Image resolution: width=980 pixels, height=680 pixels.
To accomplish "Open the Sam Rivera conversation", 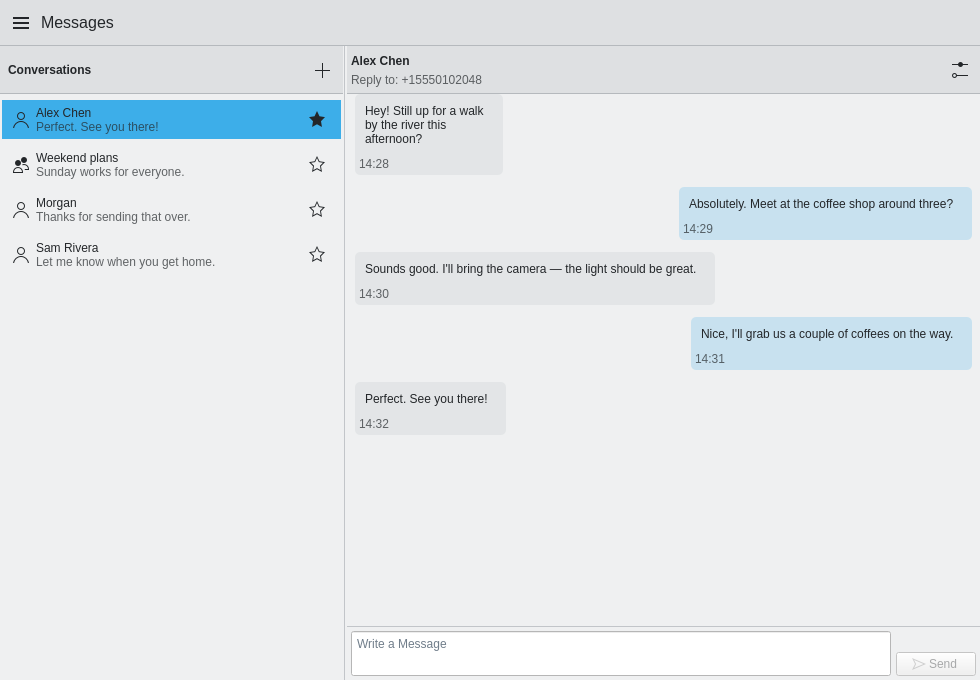I will [171, 254].
